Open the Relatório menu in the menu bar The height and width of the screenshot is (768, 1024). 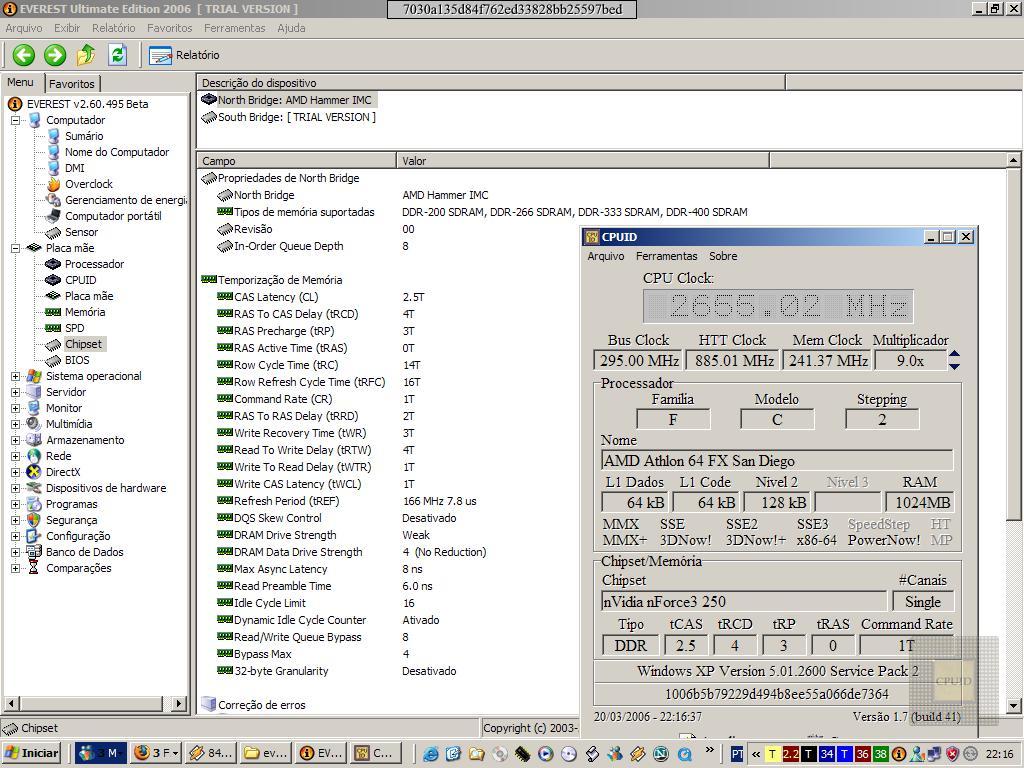tap(114, 28)
